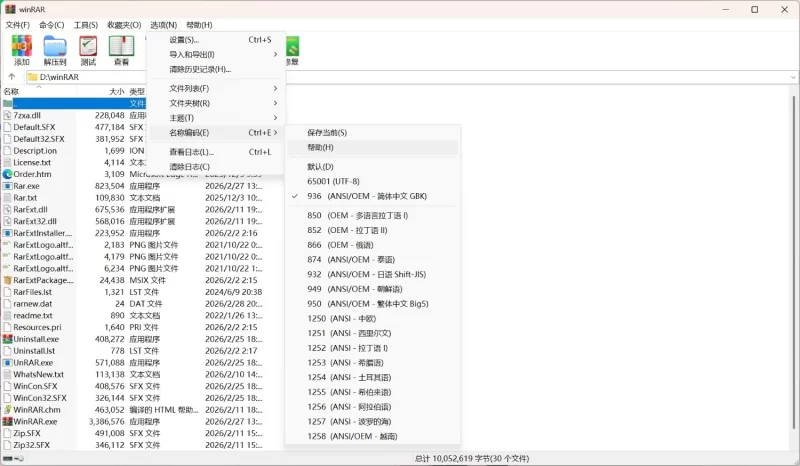Screen dimensions: 800x466
Task: Open the File (文件) menu
Action: 18,25
